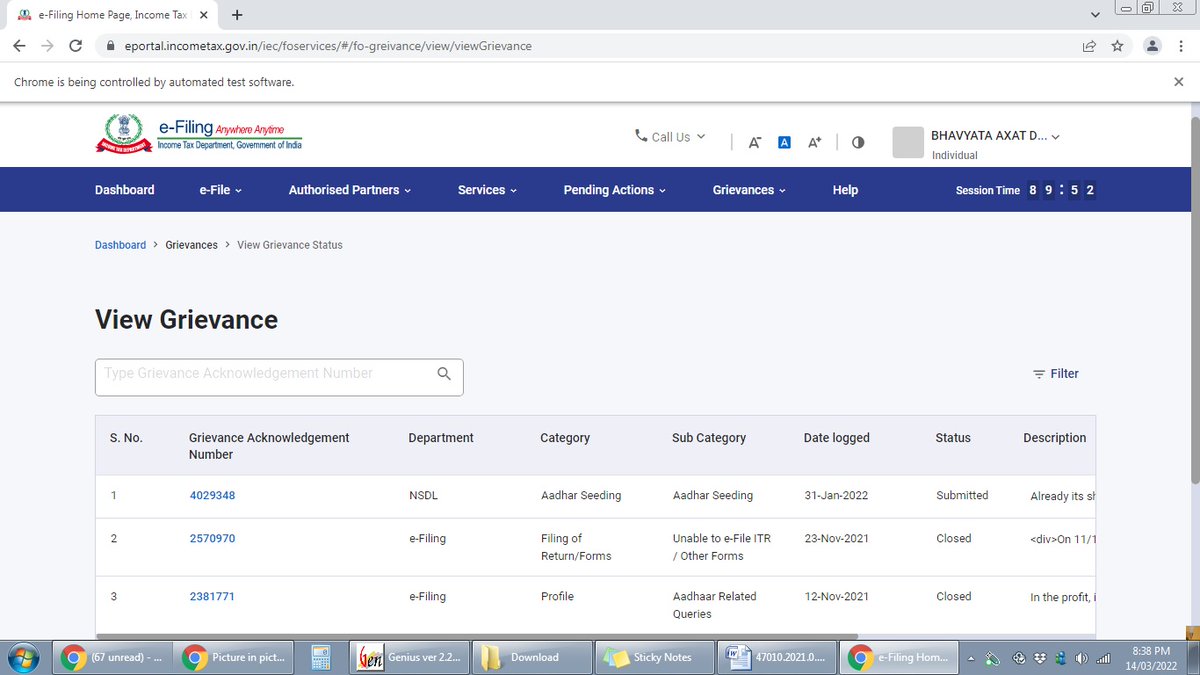Open the Dashboard menu item
Image resolution: width=1200 pixels, height=675 pixels.
click(125, 190)
